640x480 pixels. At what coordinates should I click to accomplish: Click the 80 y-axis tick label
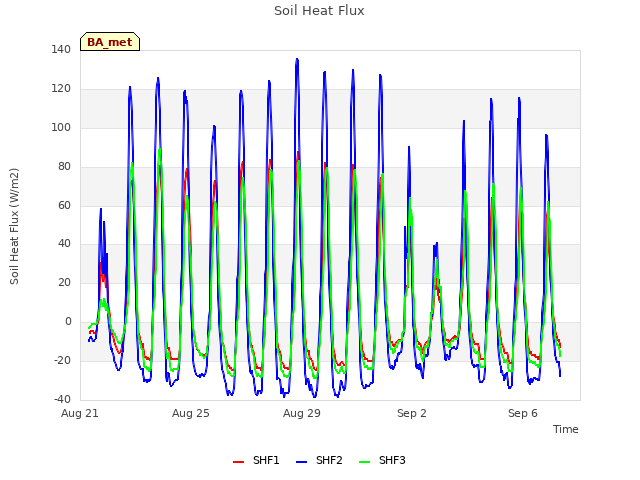64,167
